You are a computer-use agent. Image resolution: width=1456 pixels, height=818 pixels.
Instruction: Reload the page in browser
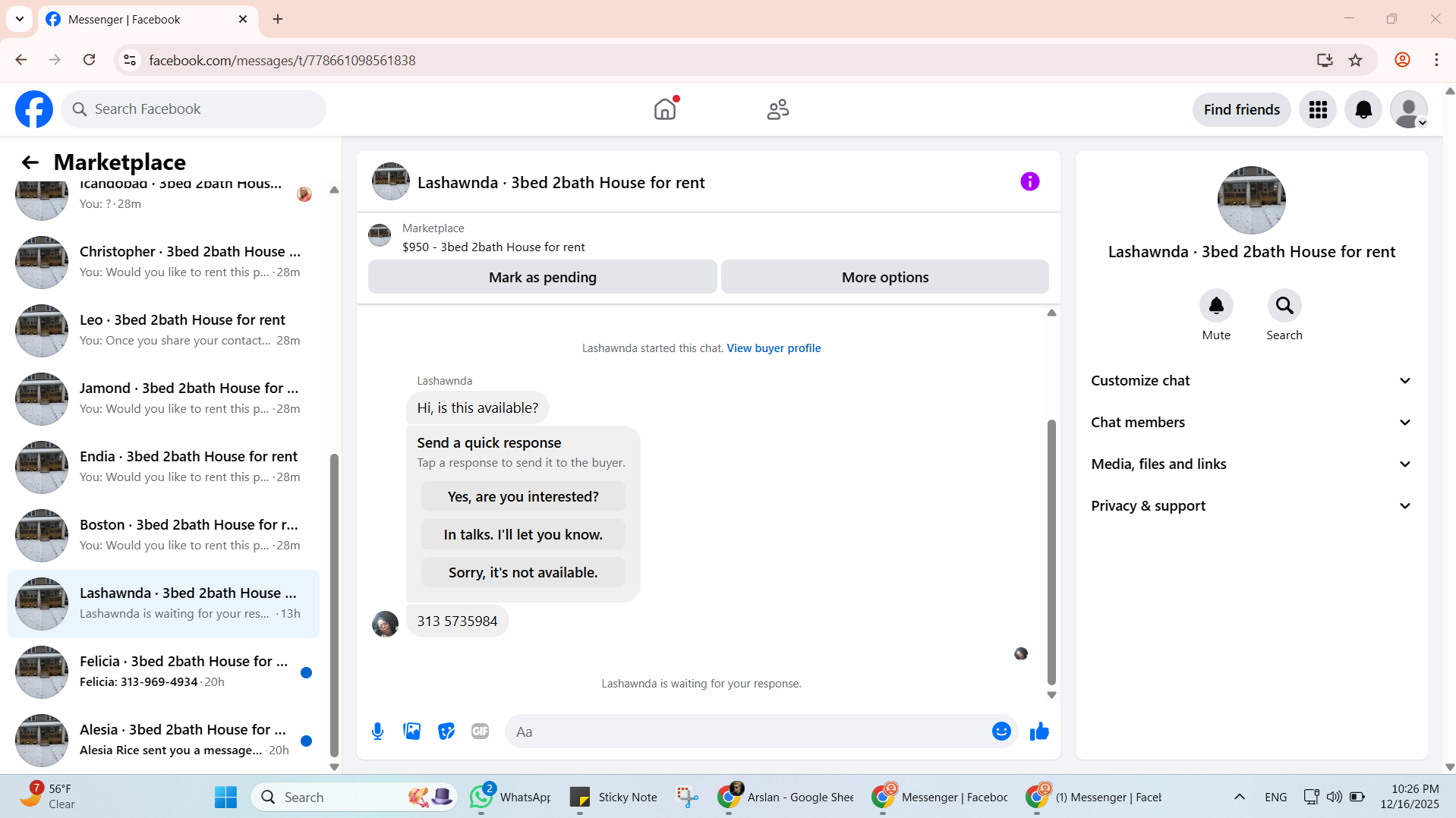pyautogui.click(x=89, y=60)
